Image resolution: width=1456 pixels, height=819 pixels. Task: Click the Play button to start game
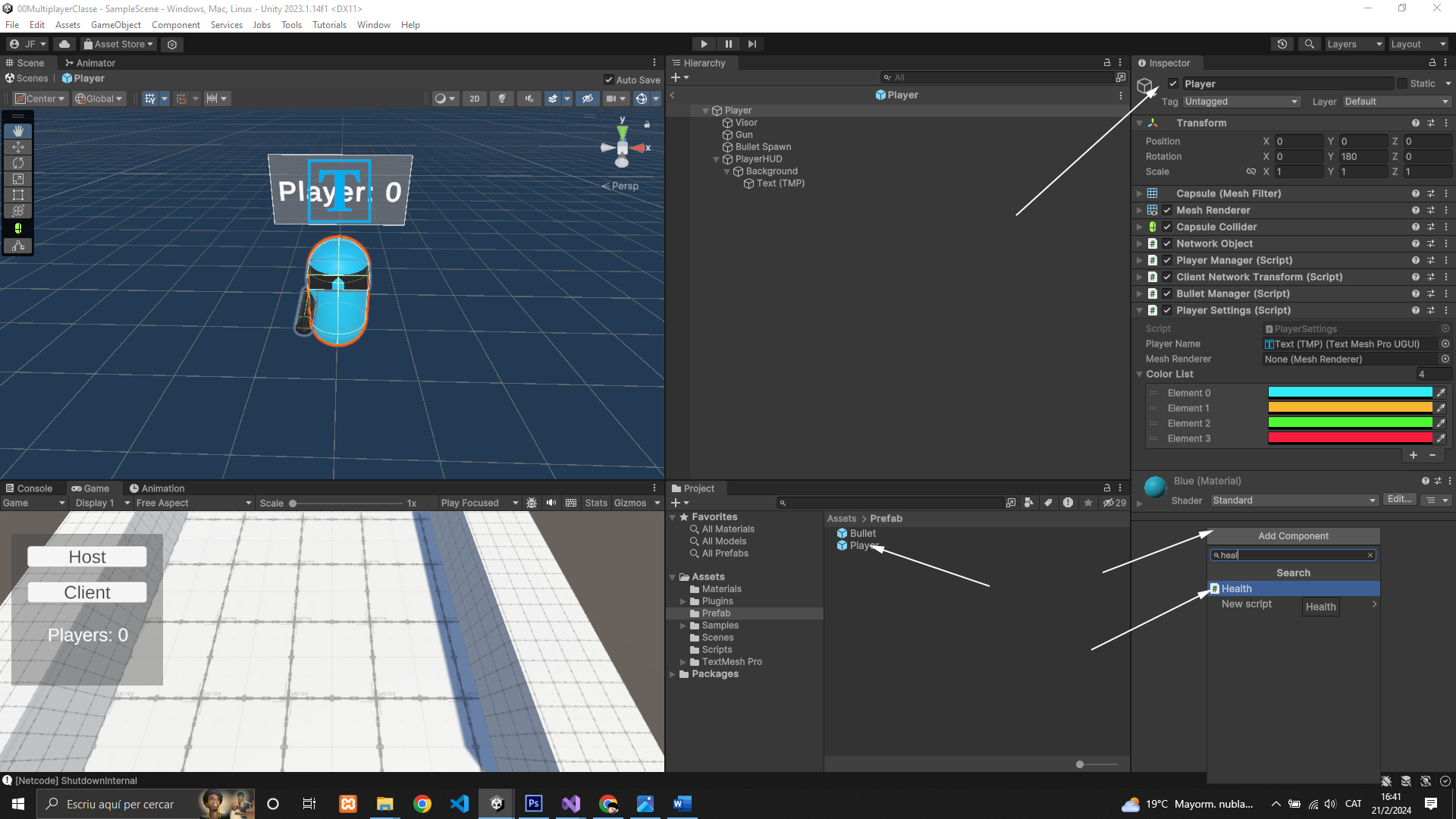click(704, 44)
